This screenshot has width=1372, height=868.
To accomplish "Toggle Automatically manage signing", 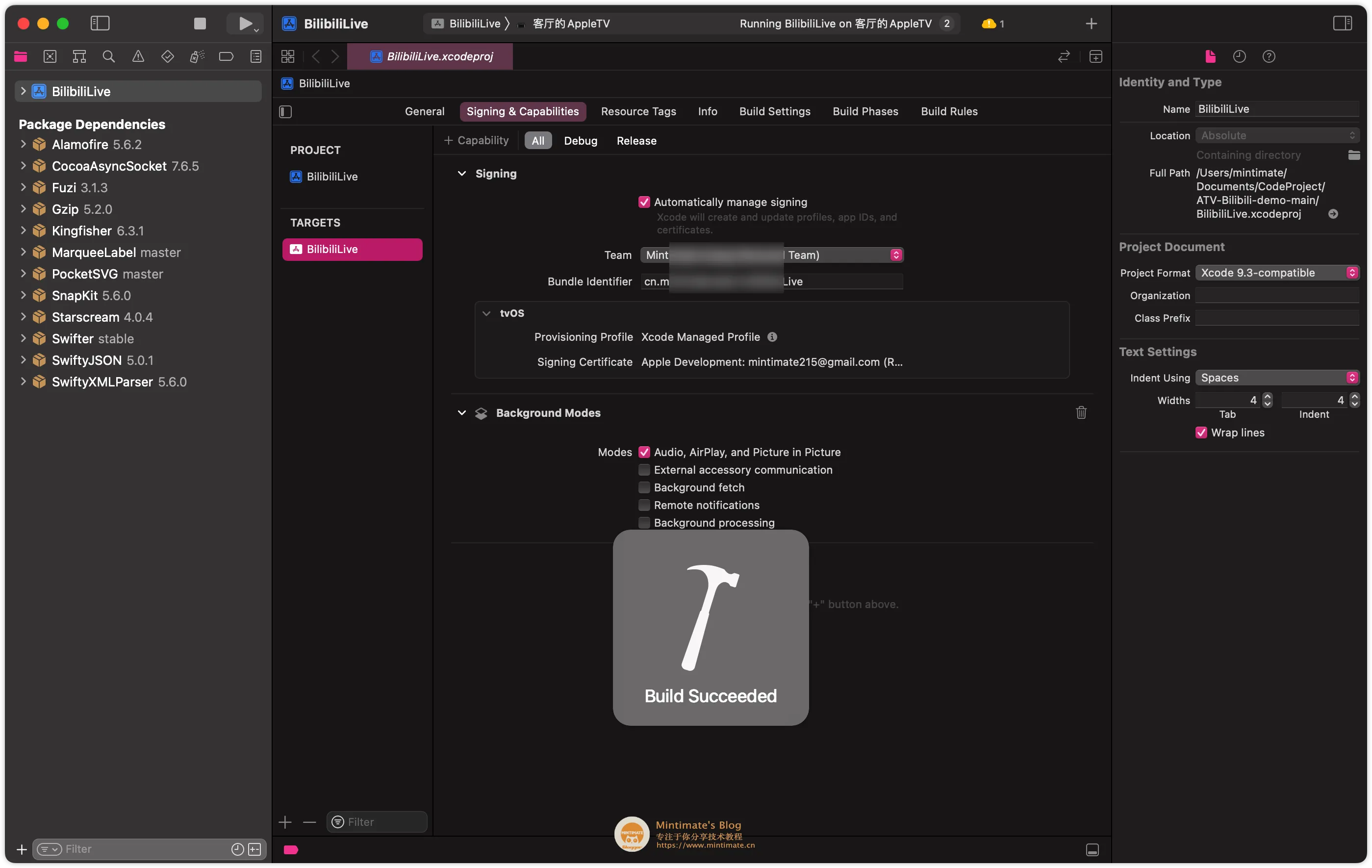I will click(x=644, y=202).
